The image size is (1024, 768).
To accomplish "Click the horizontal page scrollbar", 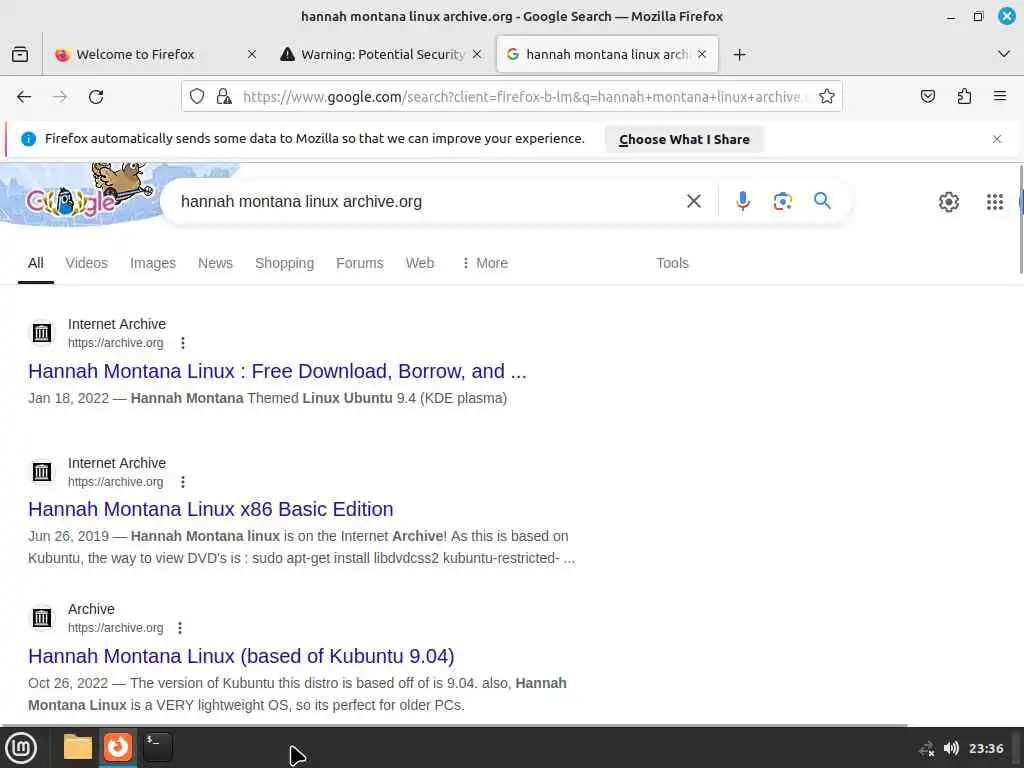I will coord(455,725).
